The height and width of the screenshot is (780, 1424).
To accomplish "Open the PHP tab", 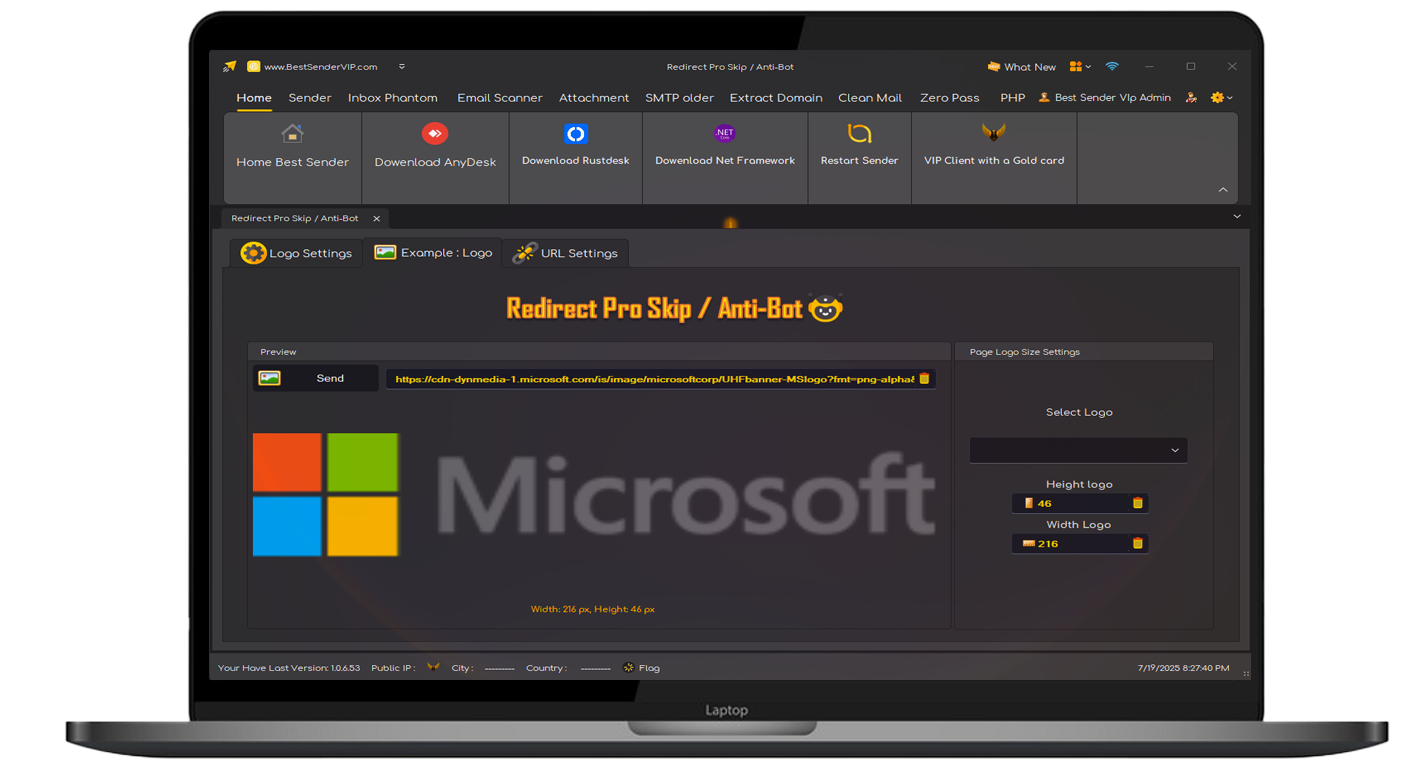I will (1013, 98).
